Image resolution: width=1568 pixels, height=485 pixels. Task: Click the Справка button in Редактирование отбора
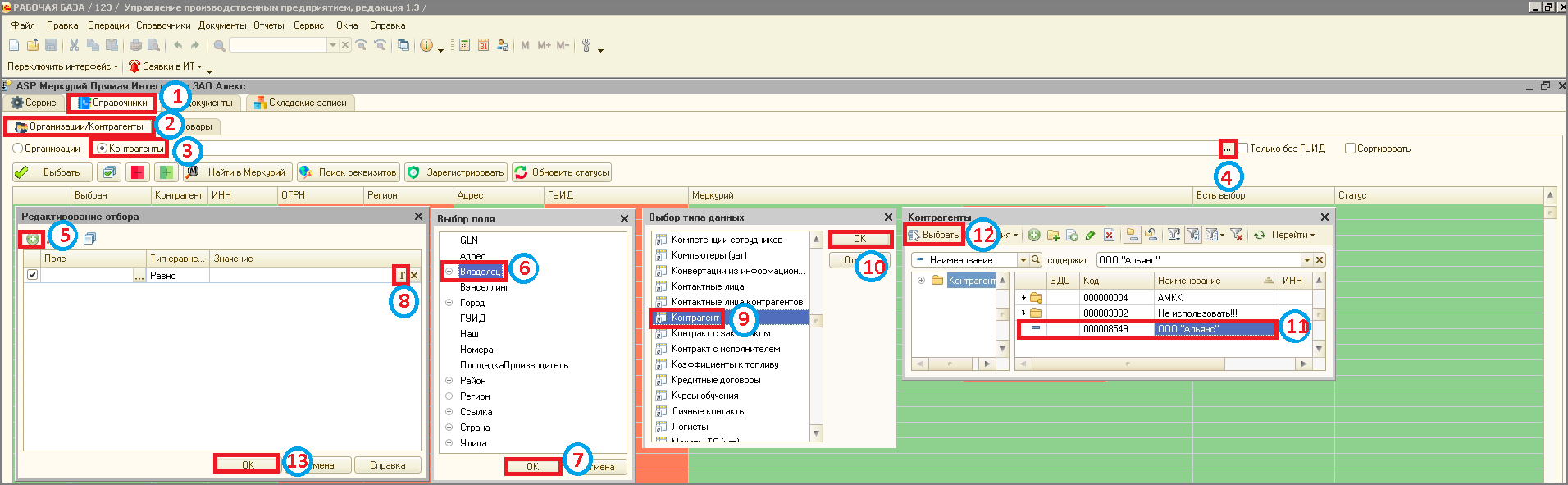(387, 465)
